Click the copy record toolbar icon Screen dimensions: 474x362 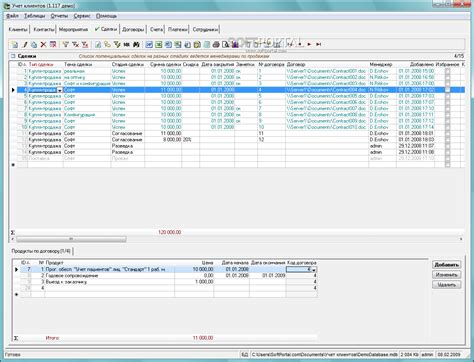34,44
